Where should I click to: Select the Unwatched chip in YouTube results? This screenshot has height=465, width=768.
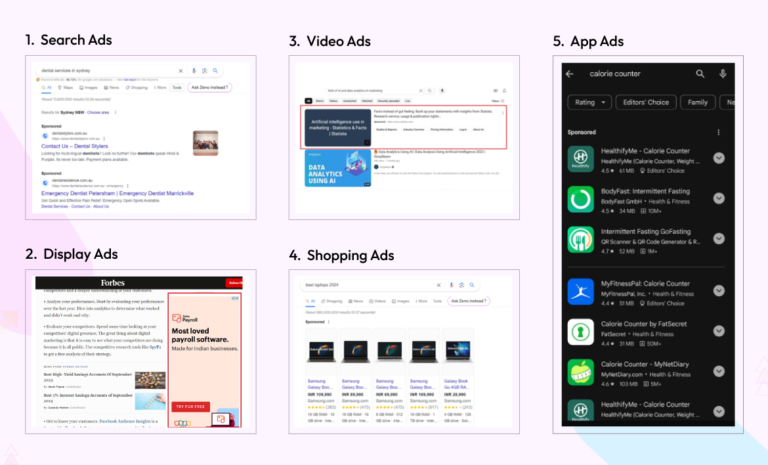[x=350, y=101]
